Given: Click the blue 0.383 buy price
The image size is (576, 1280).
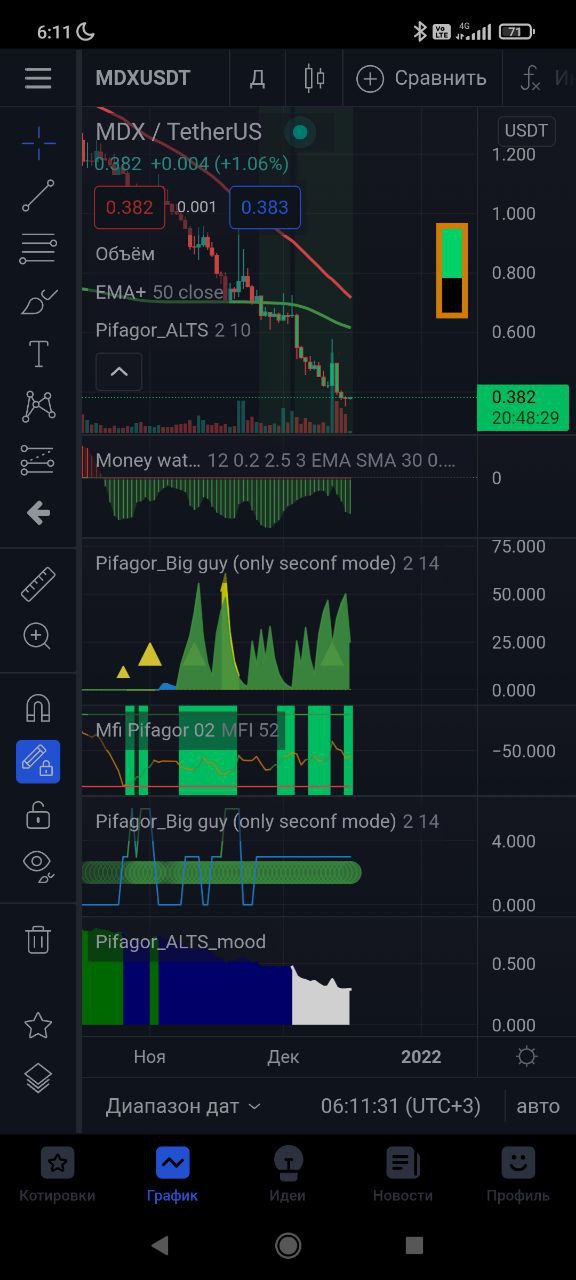Looking at the screenshot, I should click(x=265, y=208).
